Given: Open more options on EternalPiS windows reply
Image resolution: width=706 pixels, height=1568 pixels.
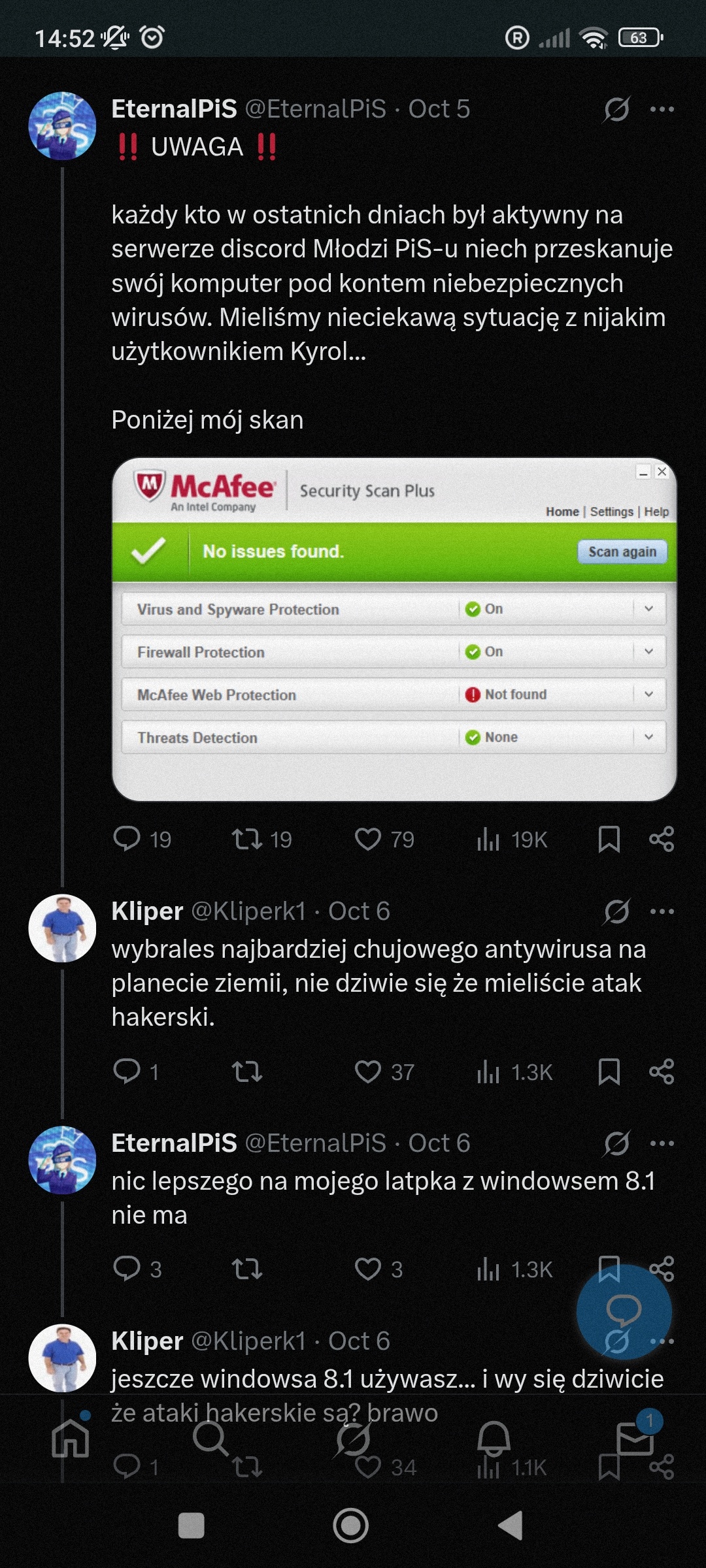Looking at the screenshot, I should [x=662, y=1143].
